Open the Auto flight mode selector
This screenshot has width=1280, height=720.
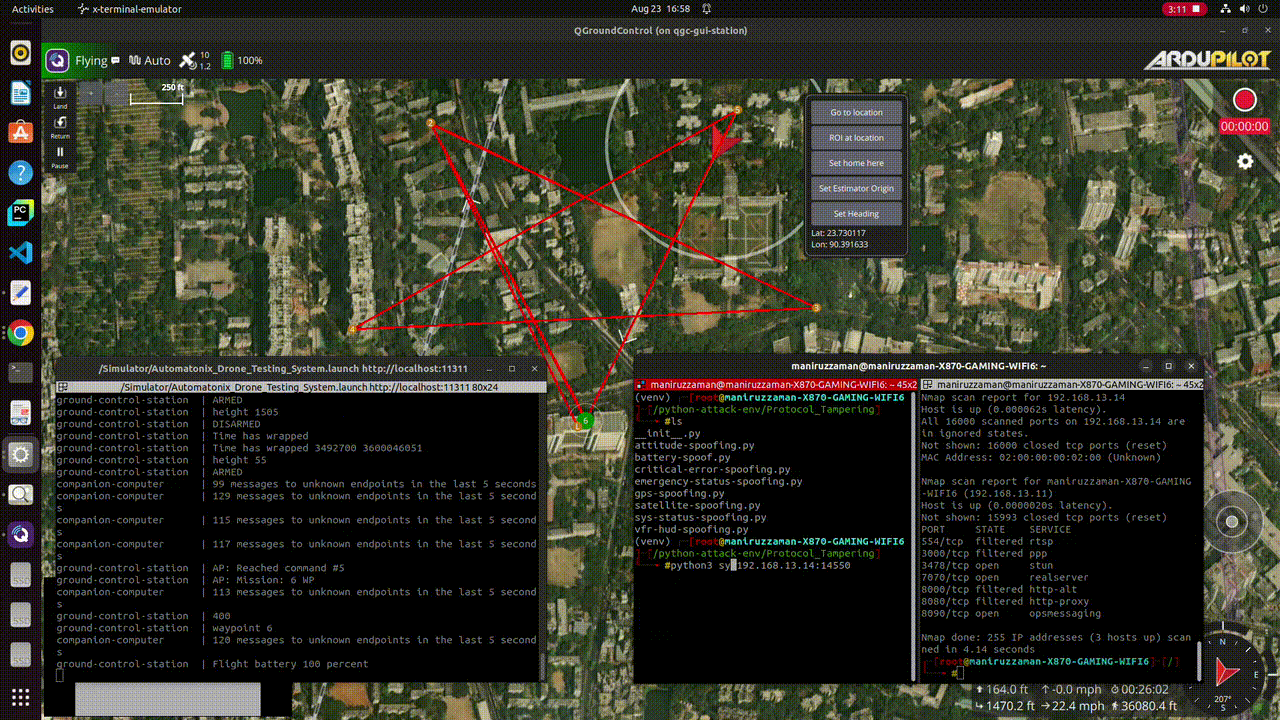click(x=149, y=60)
